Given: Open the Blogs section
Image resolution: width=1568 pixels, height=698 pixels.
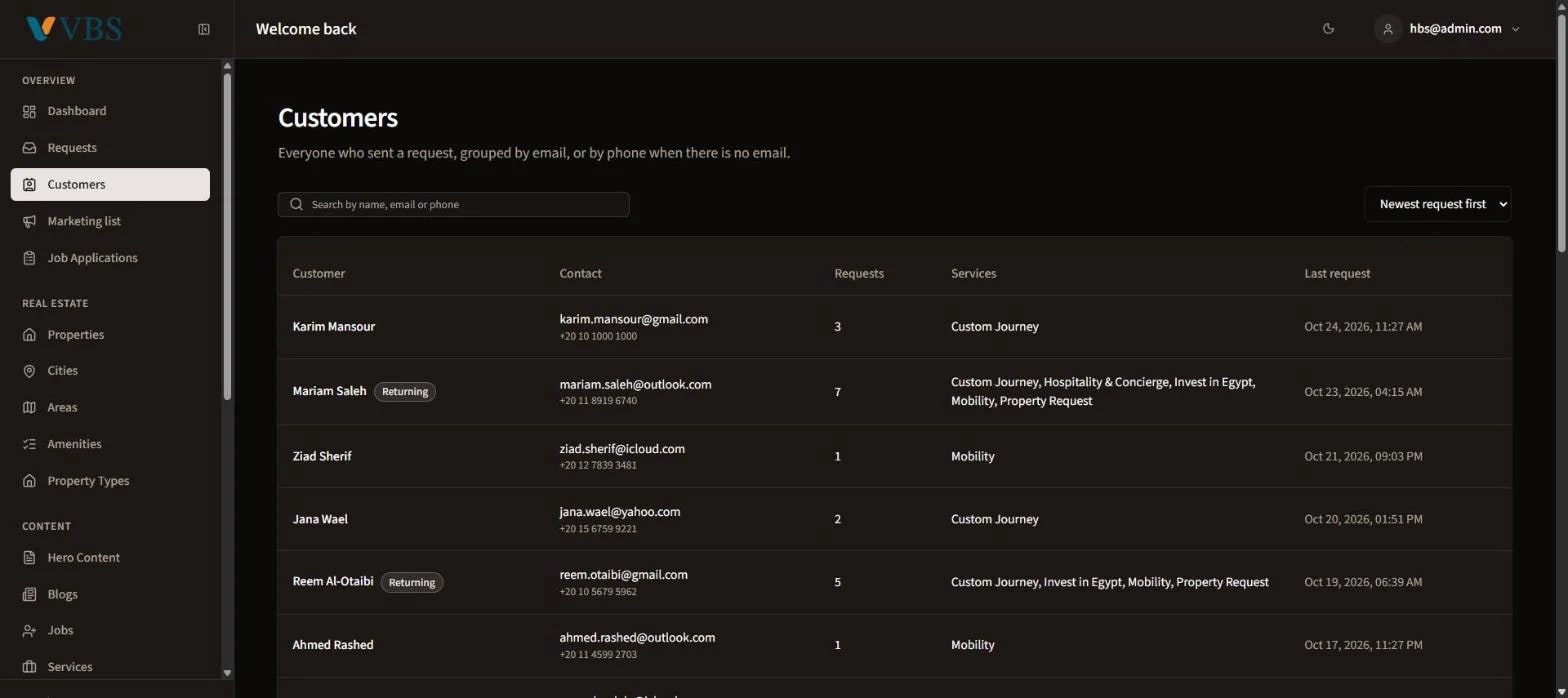Looking at the screenshot, I should [110, 594].
